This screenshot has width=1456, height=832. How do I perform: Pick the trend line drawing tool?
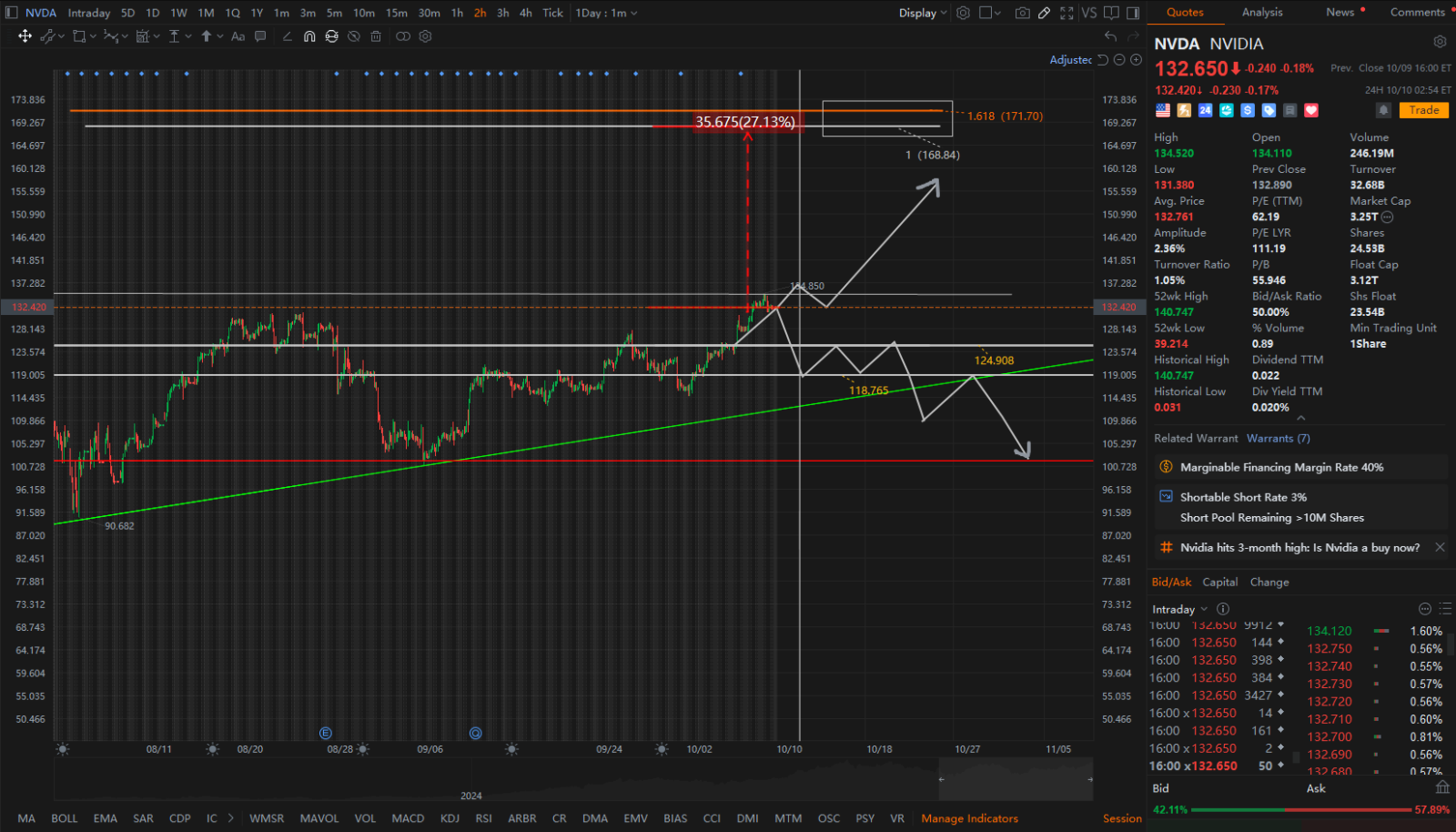click(x=47, y=36)
